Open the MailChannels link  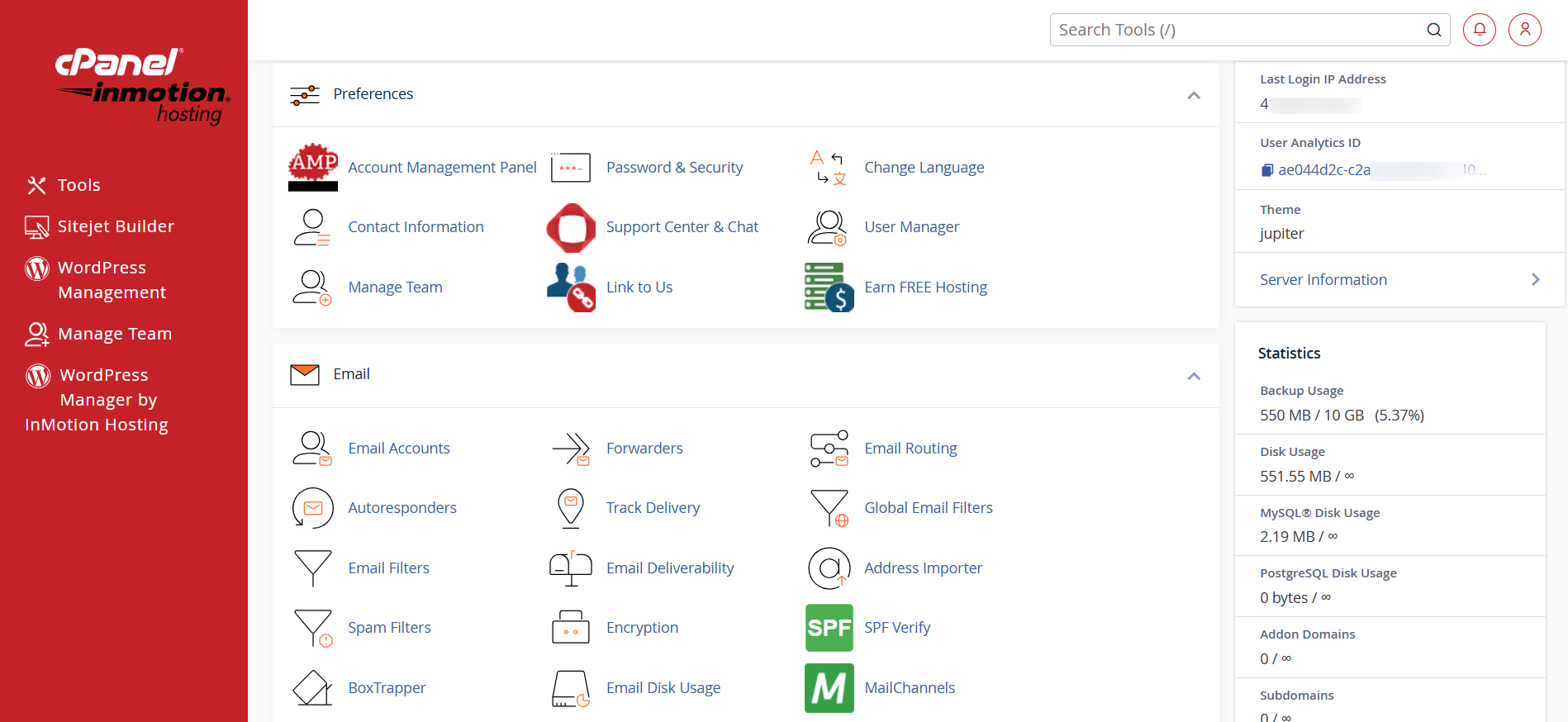[910, 688]
